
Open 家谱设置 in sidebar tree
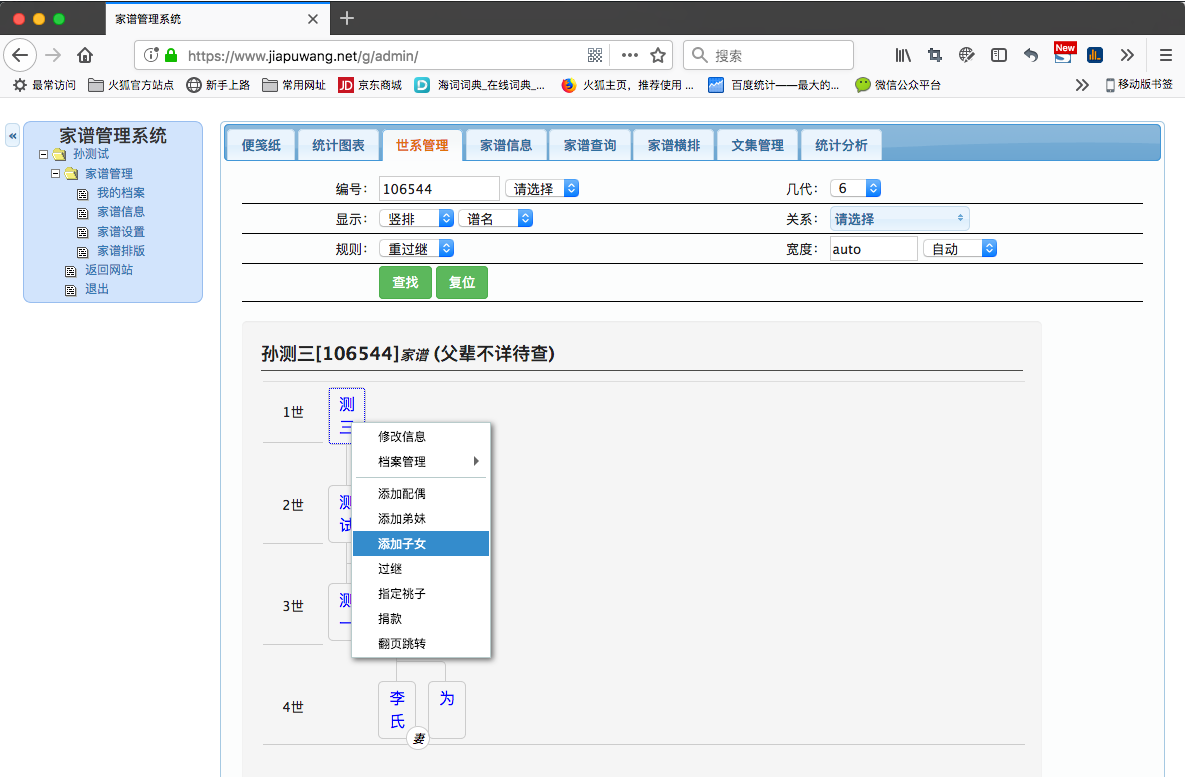121,231
